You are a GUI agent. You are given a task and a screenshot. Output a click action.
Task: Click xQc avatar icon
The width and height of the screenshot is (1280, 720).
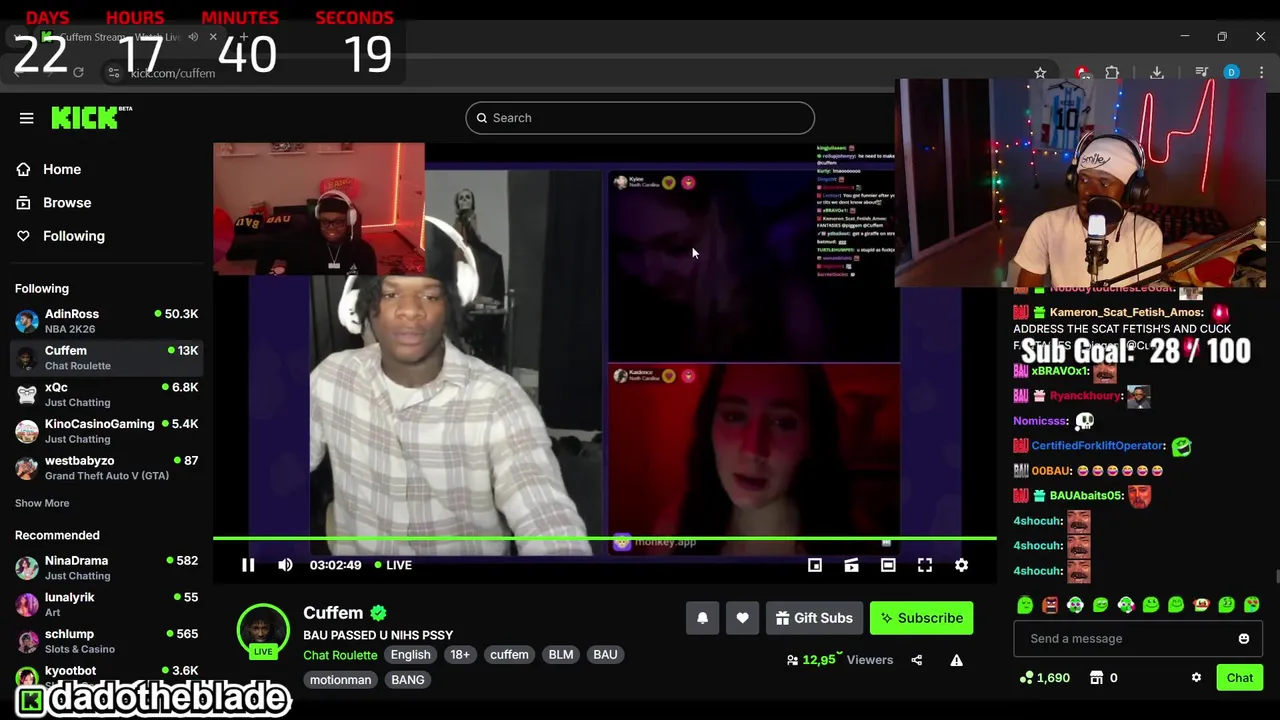pyautogui.click(x=27, y=394)
